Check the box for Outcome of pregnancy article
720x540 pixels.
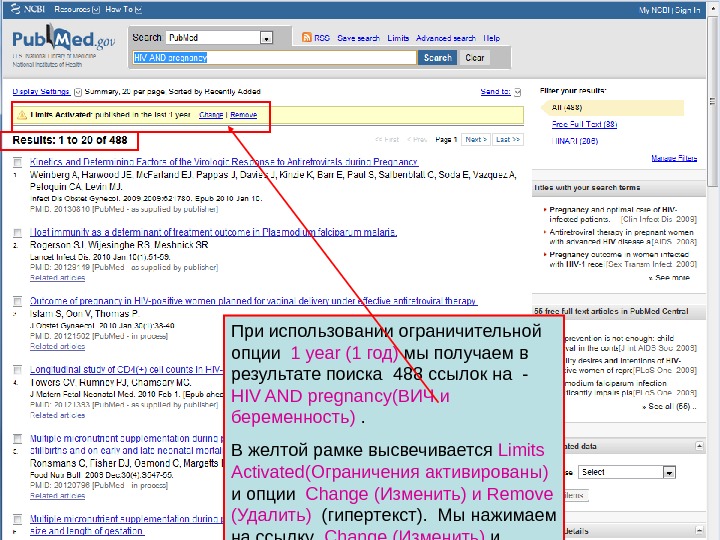(17, 301)
